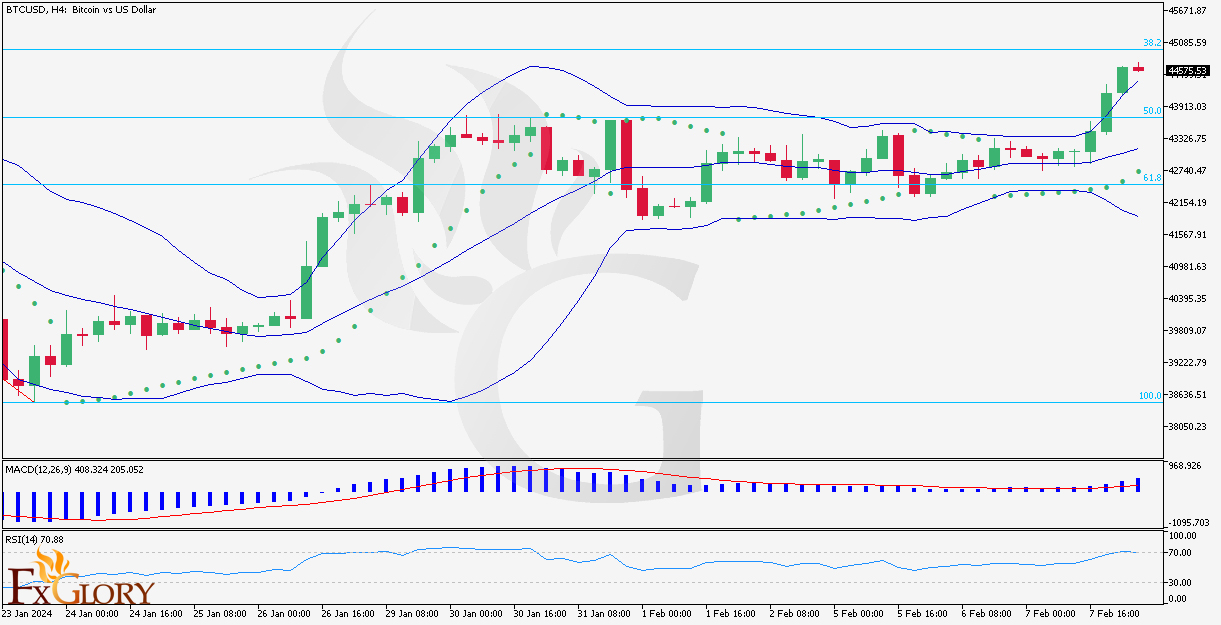Click the RSI(14) 70.88 indicator label

coord(34,539)
